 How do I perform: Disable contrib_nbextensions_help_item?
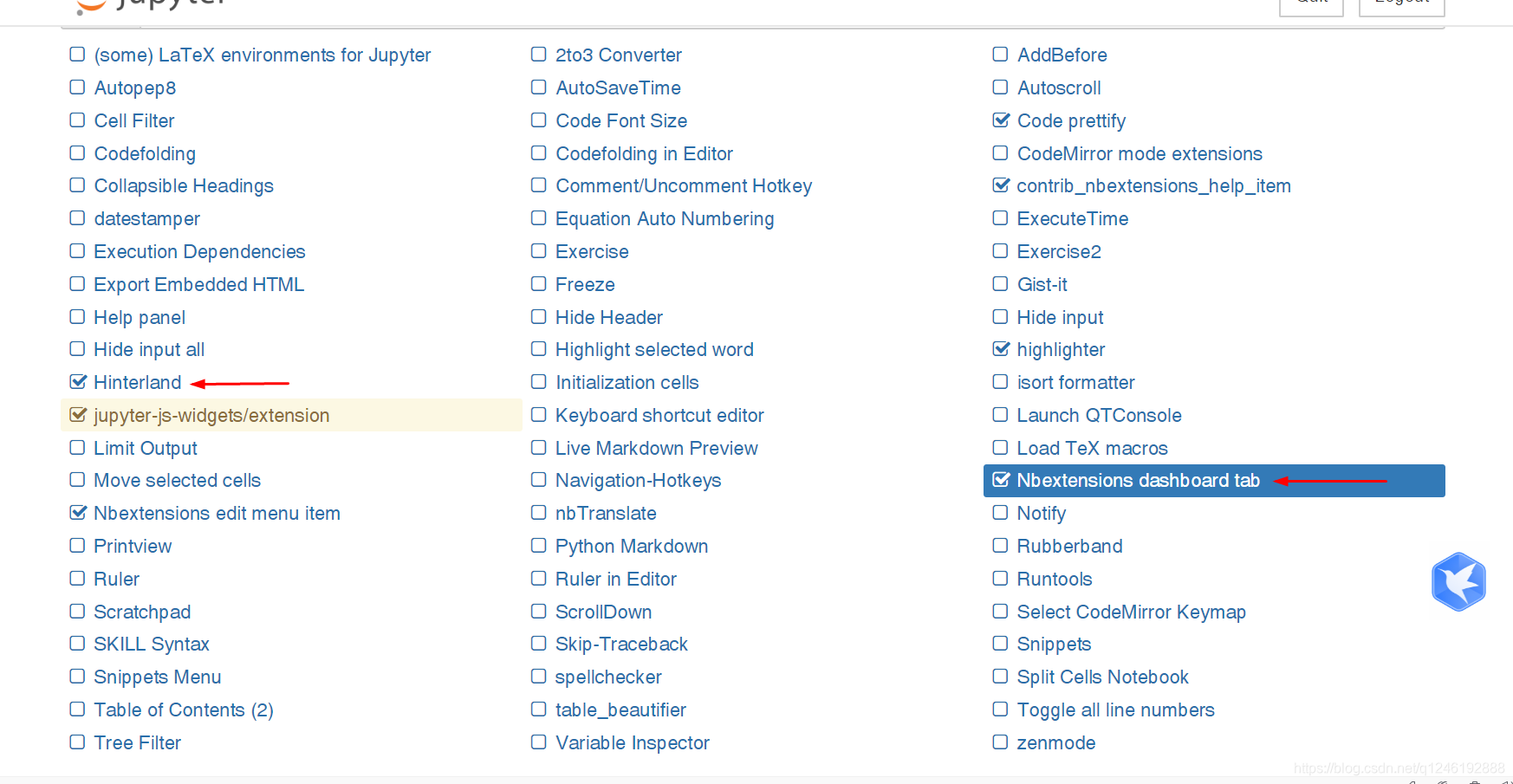tap(1002, 185)
